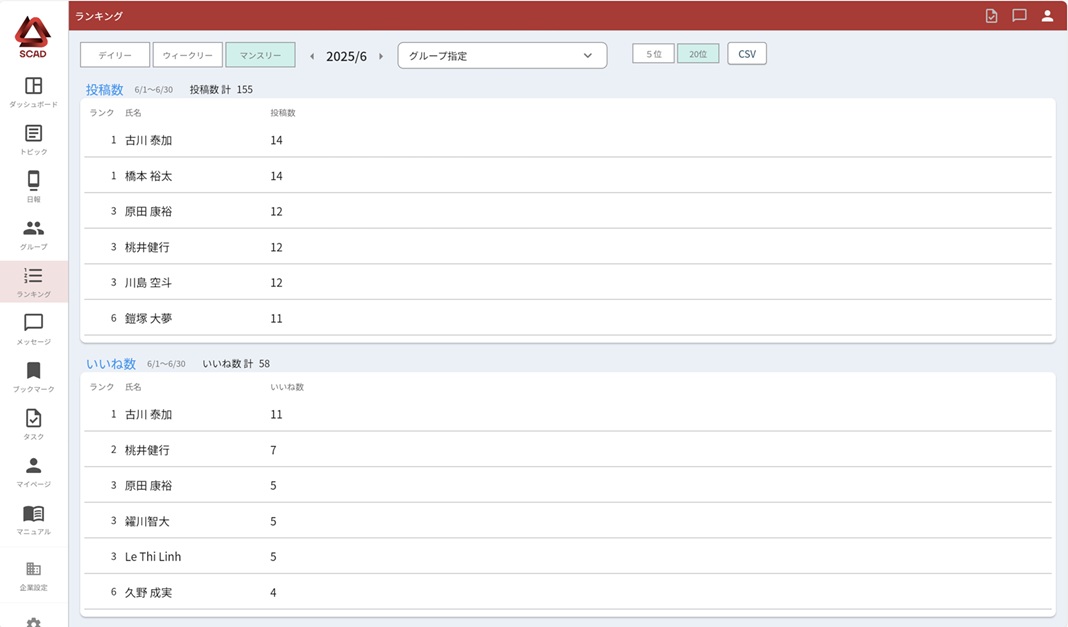
Task: Open the user profile icon in header
Action: pyautogui.click(x=1047, y=16)
